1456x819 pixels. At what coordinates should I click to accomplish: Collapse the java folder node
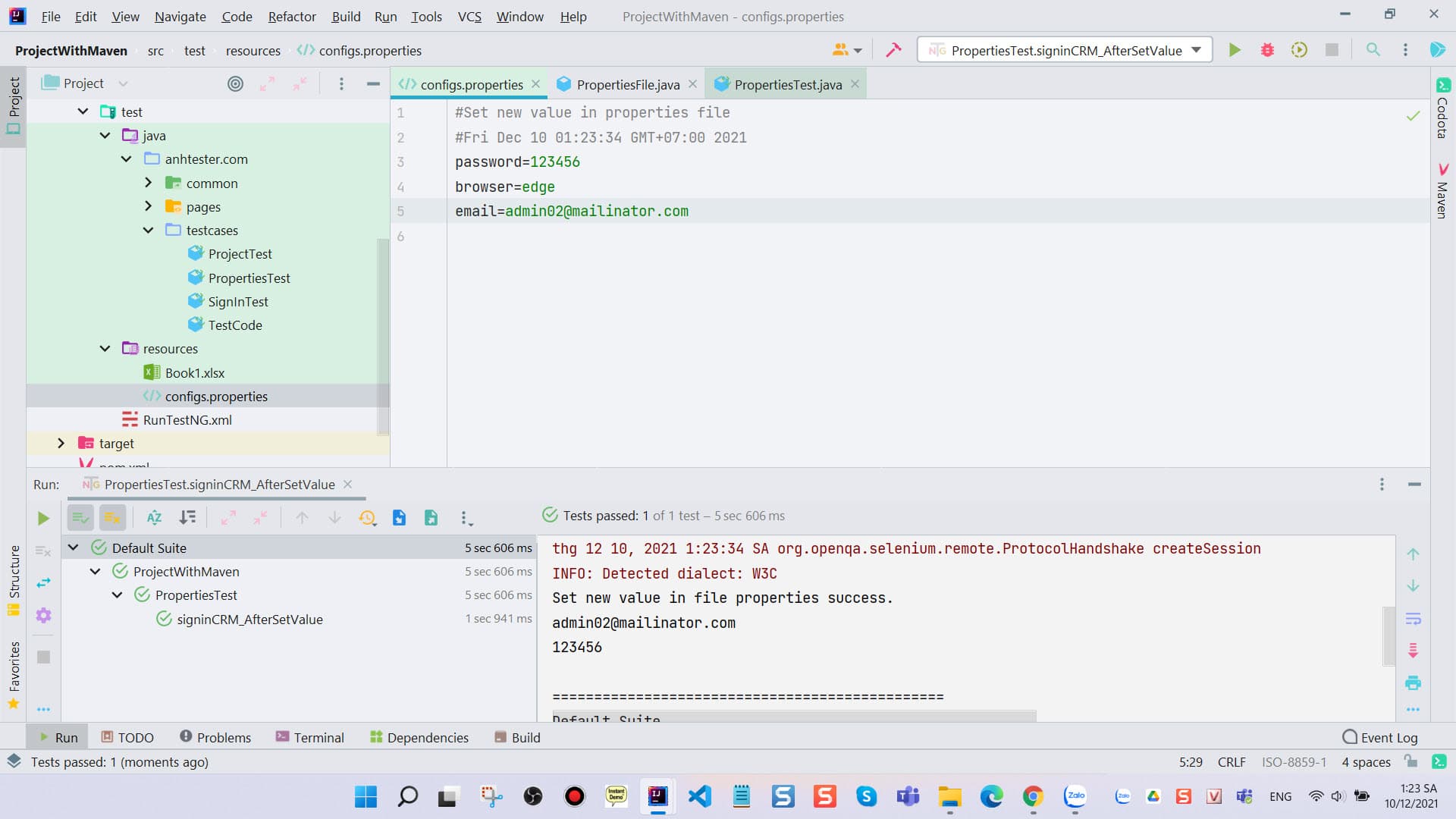(x=105, y=136)
